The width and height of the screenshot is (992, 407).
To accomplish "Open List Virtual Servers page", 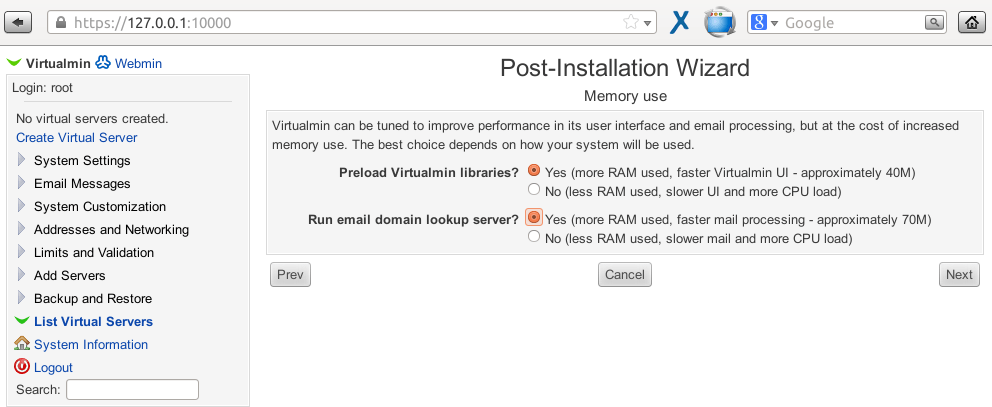I will [x=94, y=322].
